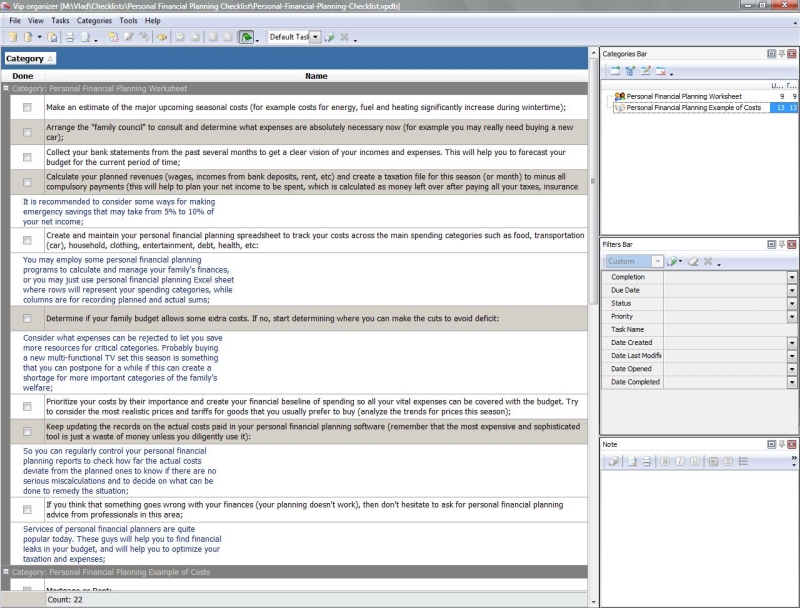Open the Default Task view dropdown
Viewport: 800px width, 608px height.
tap(315, 37)
